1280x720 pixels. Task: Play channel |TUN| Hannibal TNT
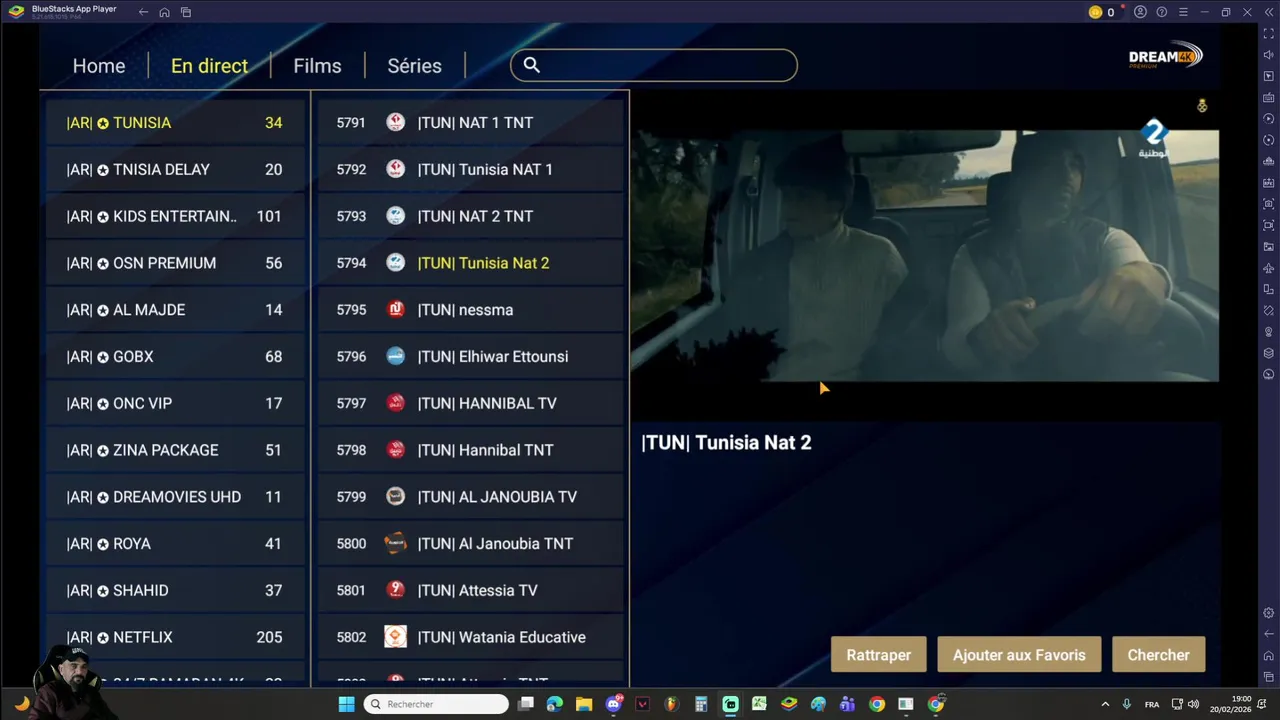point(471,450)
